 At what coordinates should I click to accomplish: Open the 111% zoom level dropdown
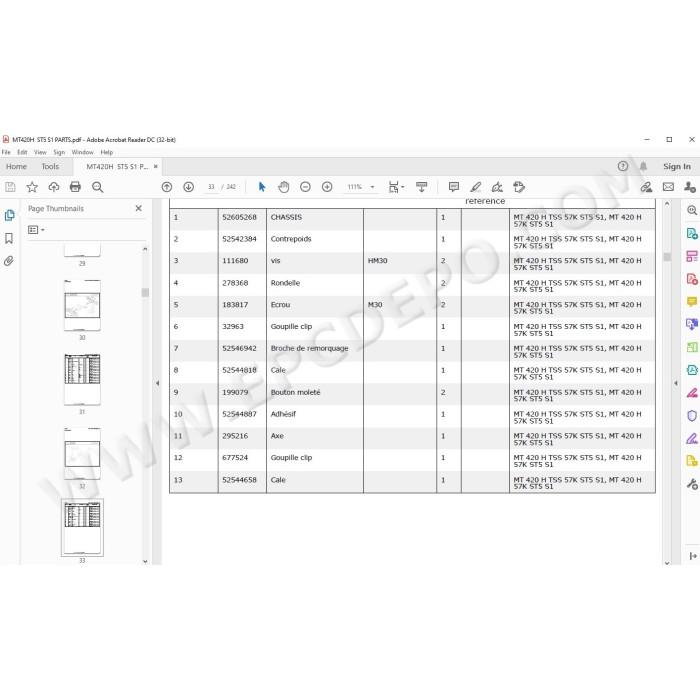[361, 187]
